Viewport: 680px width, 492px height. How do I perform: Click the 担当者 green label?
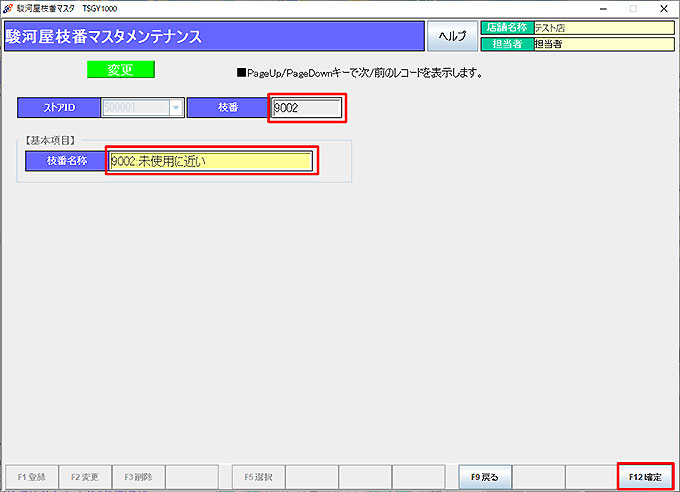507,44
